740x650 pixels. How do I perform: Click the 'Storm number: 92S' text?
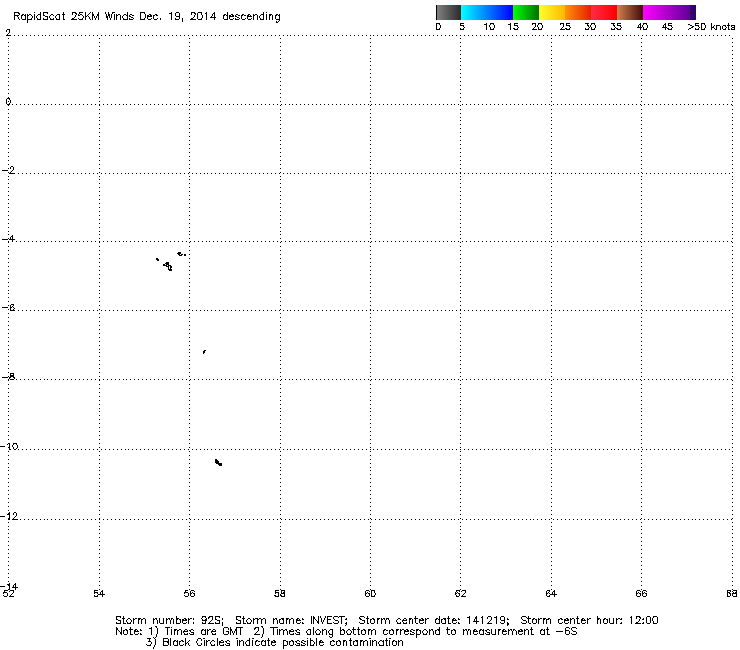pos(168,620)
